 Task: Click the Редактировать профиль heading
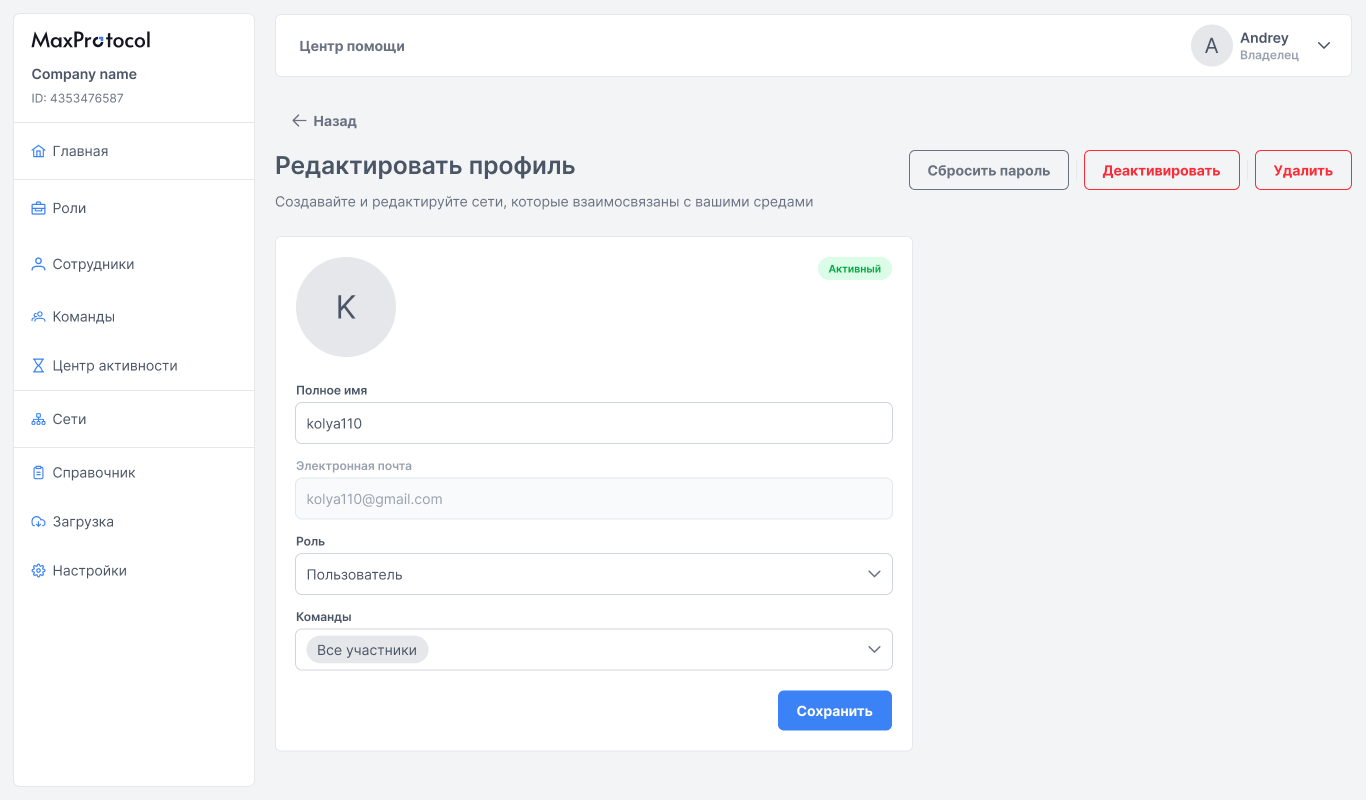[425, 165]
